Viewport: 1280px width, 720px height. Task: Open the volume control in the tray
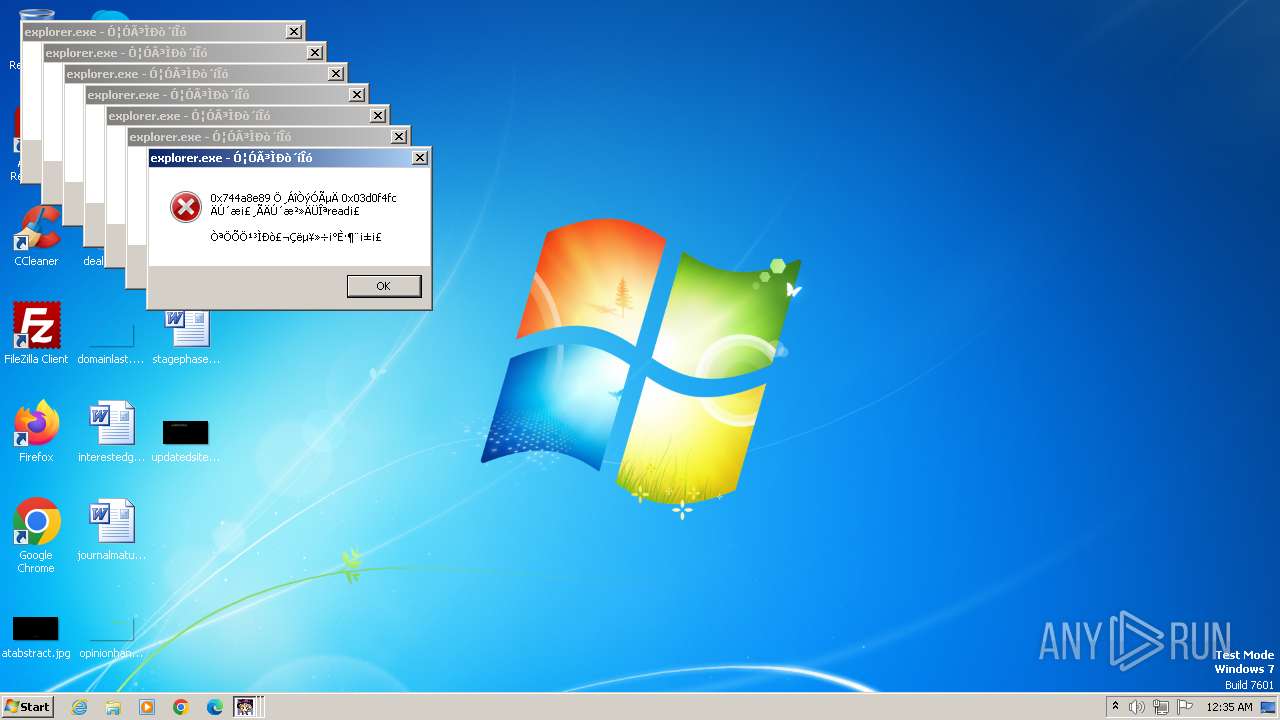(1137, 707)
